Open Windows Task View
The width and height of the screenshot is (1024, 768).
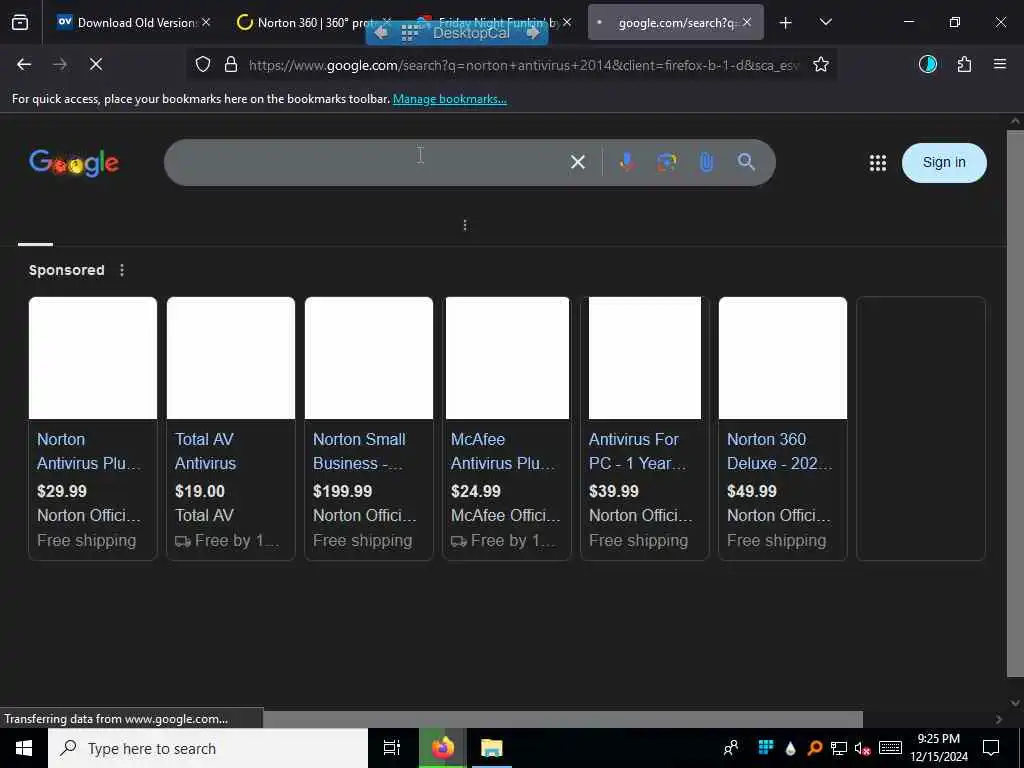pyautogui.click(x=392, y=748)
